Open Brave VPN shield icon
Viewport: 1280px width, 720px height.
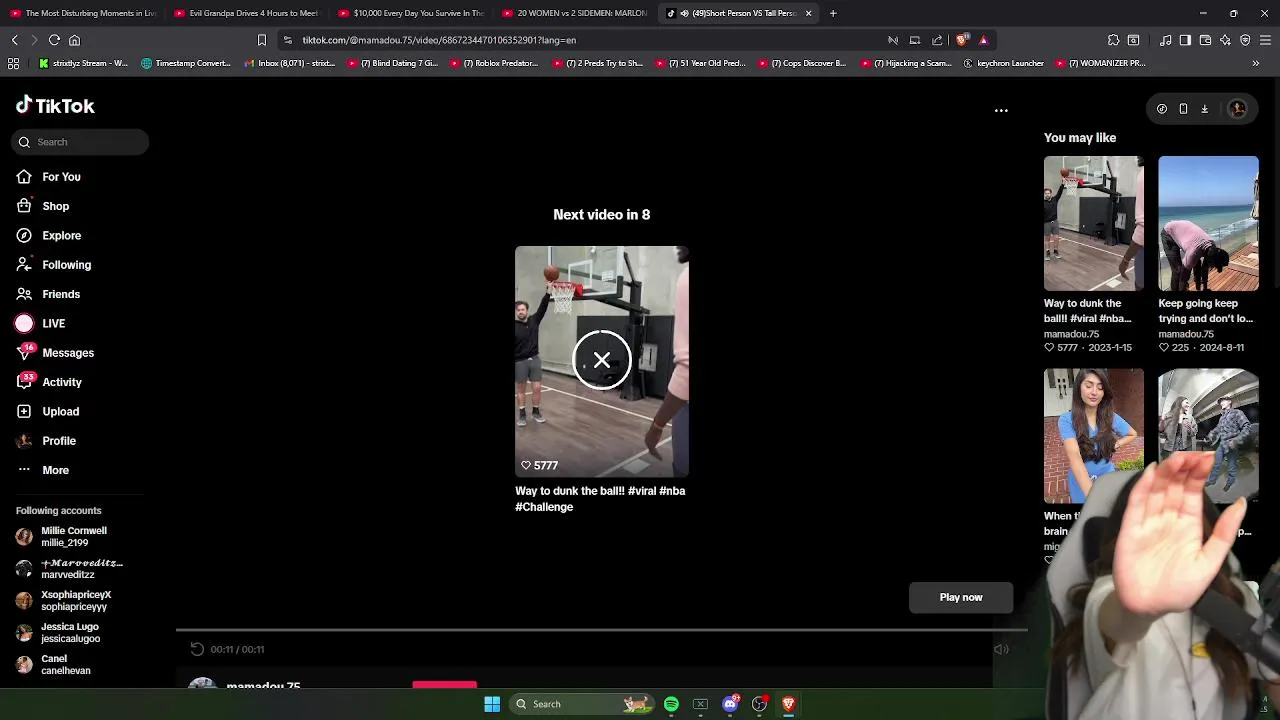pos(1245,40)
